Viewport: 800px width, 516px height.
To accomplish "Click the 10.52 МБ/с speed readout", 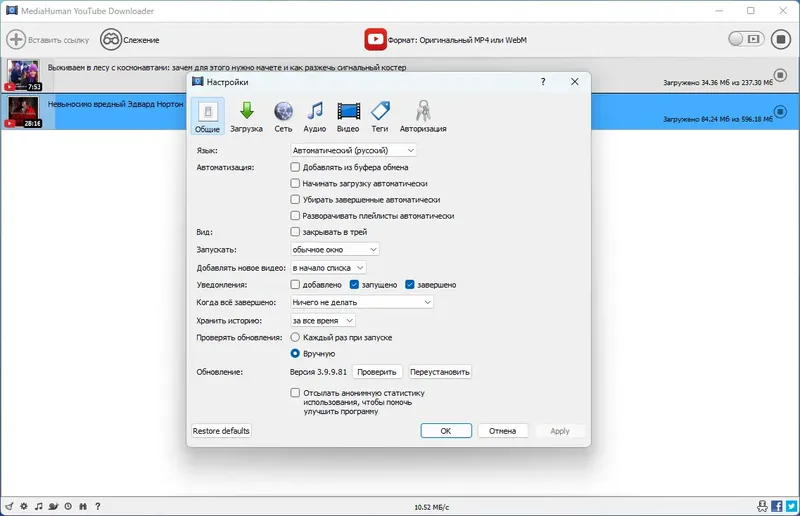I will 432,507.
